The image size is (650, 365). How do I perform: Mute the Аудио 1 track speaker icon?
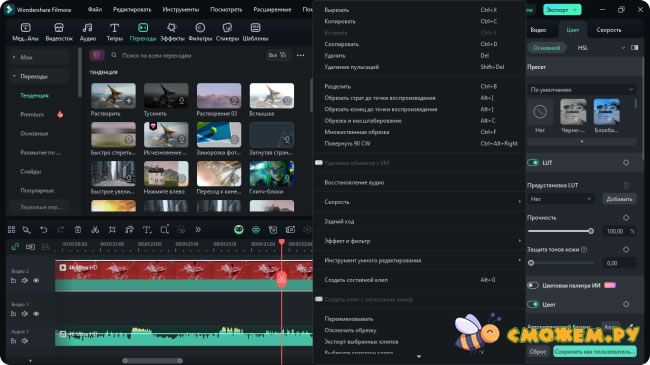click(x=25, y=341)
